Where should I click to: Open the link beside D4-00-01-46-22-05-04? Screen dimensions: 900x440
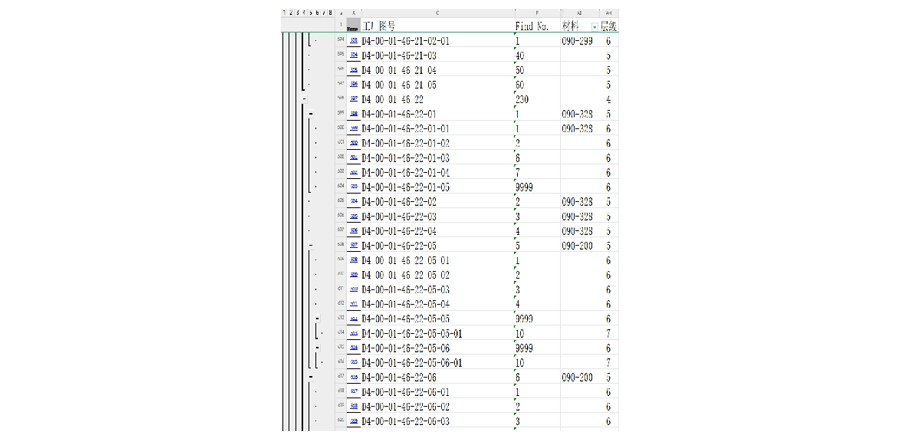point(353,304)
